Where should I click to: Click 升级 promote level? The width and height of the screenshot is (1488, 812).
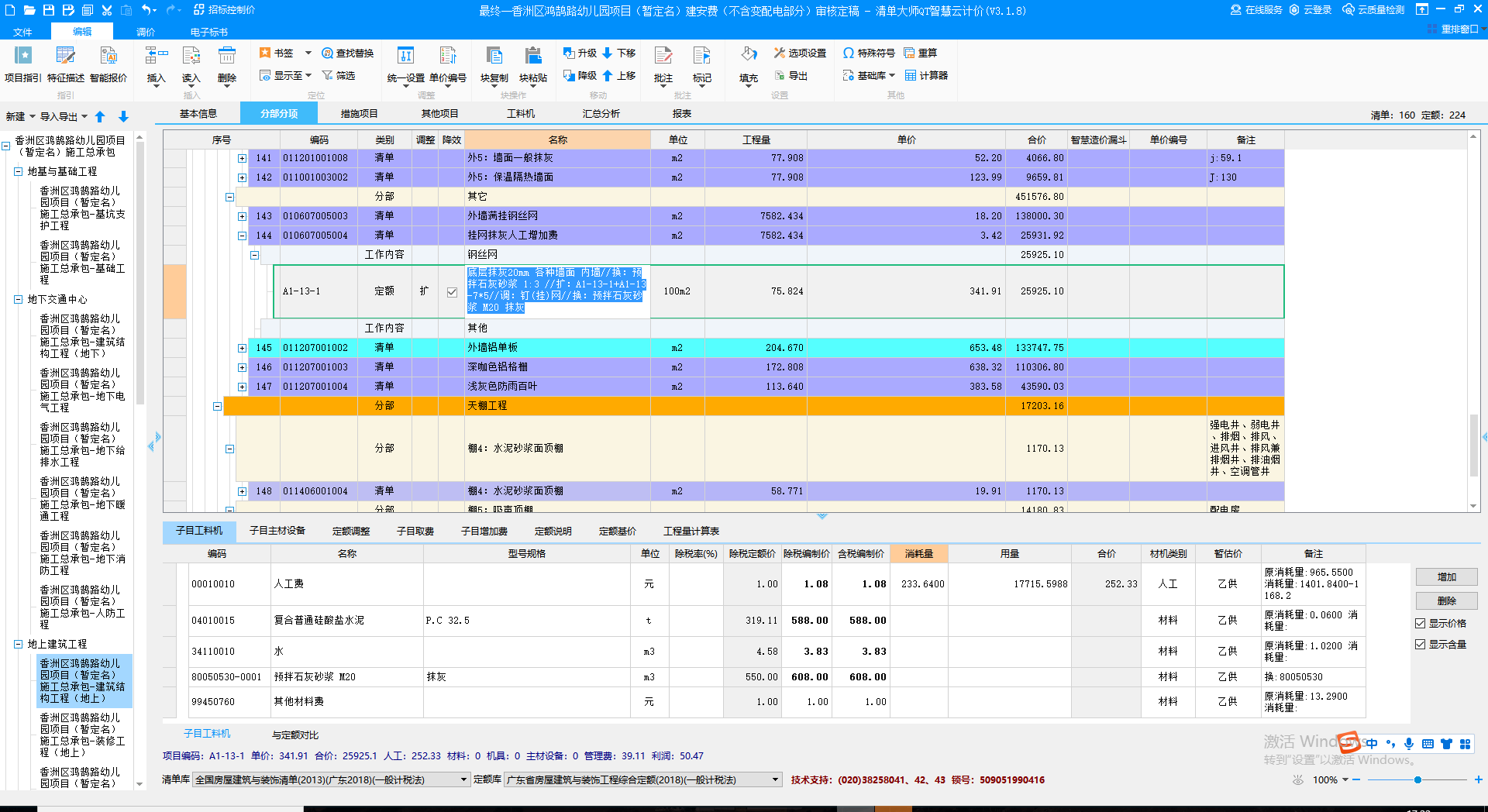[x=580, y=53]
